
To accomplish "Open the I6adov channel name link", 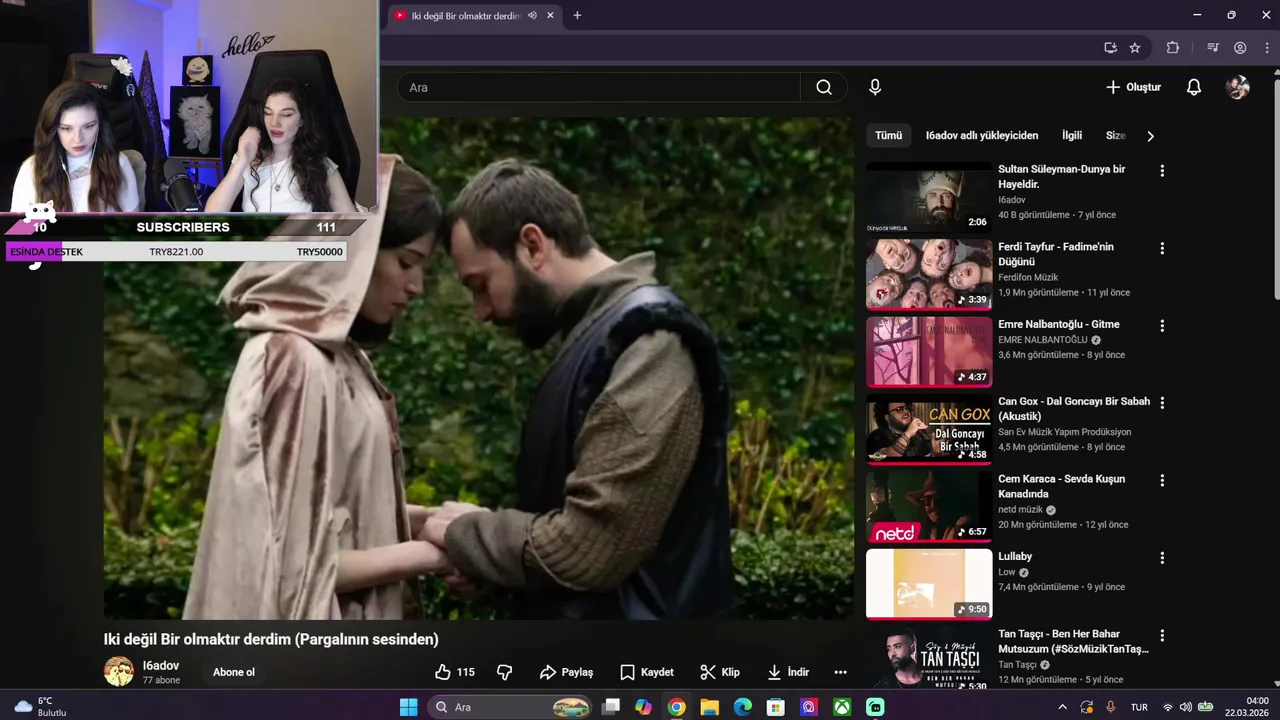I will coord(161,666).
